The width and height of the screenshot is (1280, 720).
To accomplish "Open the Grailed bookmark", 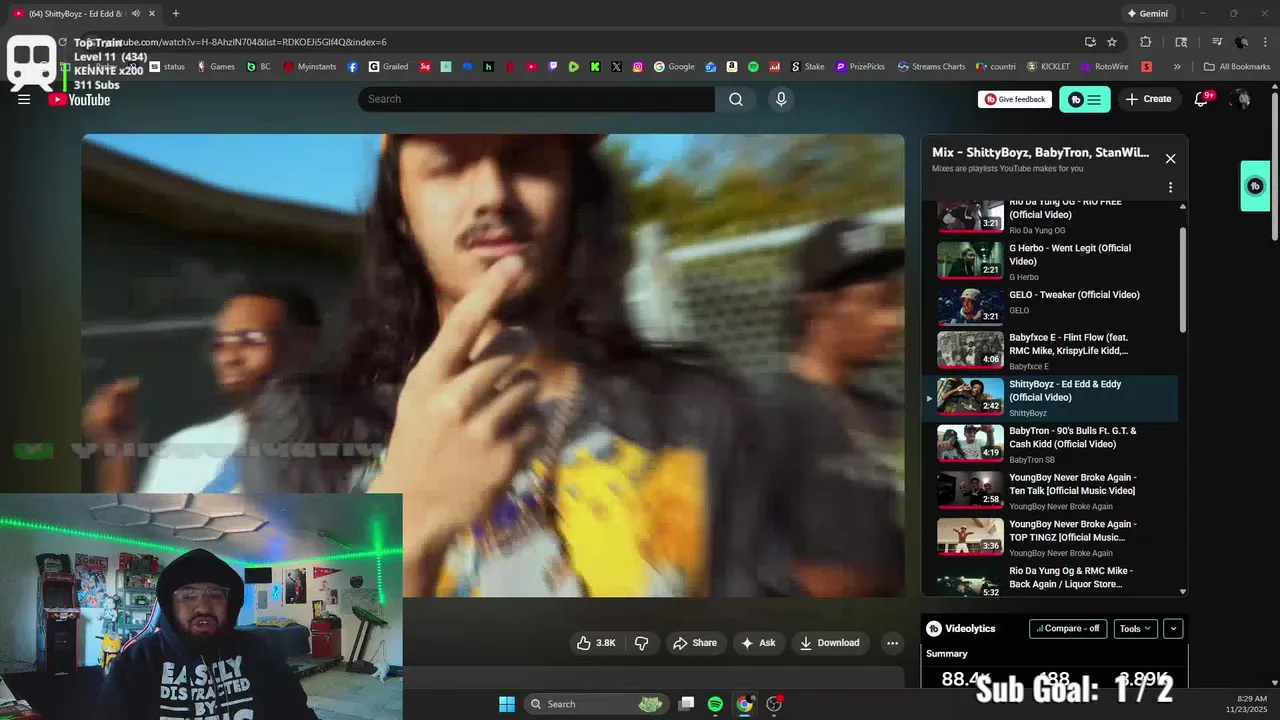I will click(x=388, y=67).
